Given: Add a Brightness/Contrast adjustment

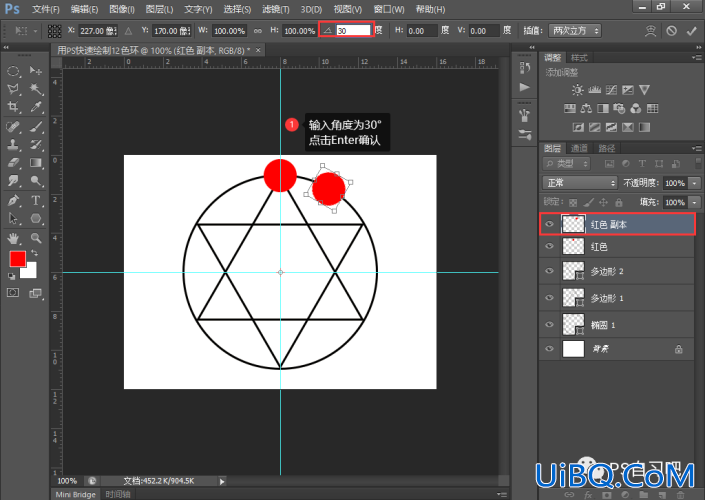Looking at the screenshot, I should pyautogui.click(x=578, y=90).
